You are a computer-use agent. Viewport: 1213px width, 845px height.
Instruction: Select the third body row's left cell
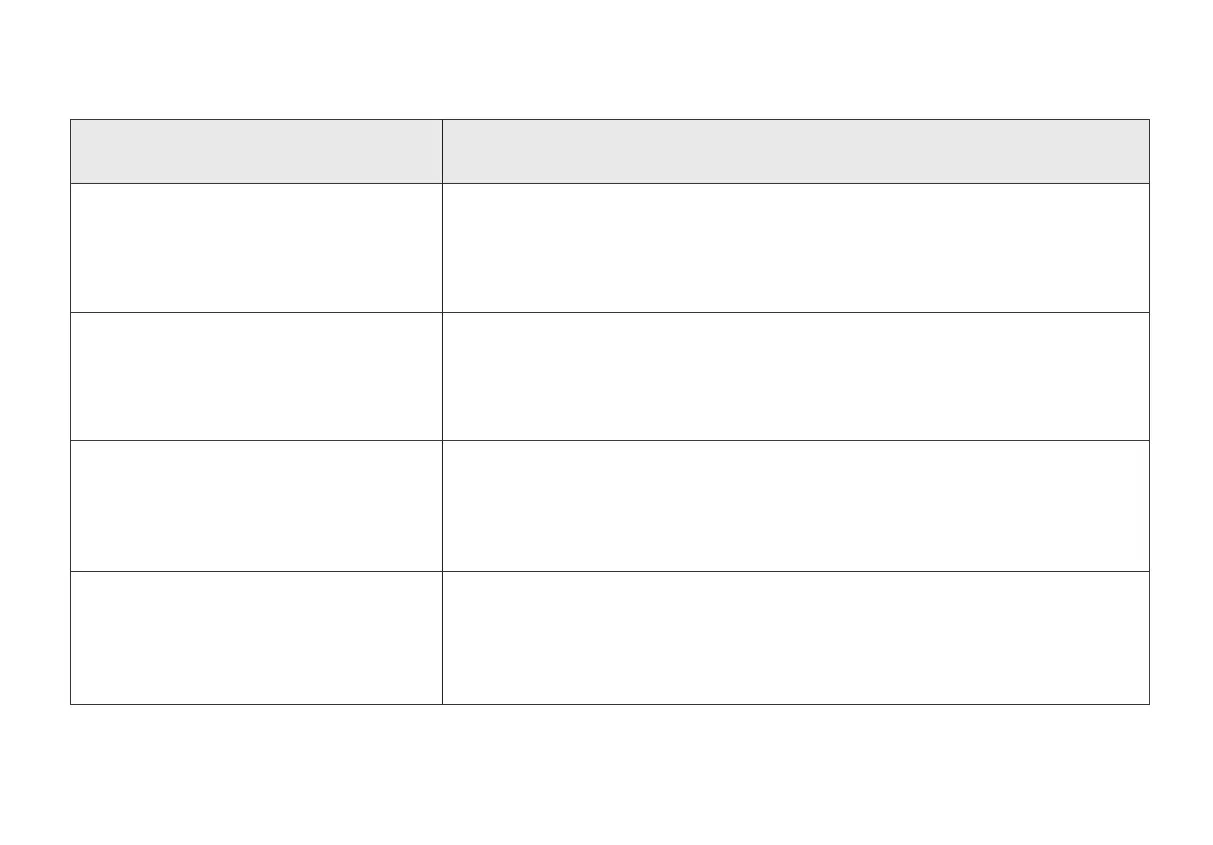tap(256, 505)
